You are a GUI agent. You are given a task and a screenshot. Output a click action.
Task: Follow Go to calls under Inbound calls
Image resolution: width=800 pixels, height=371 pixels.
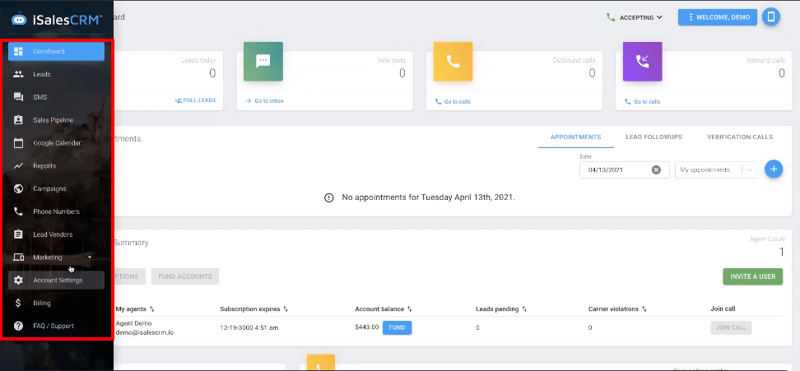coord(642,102)
